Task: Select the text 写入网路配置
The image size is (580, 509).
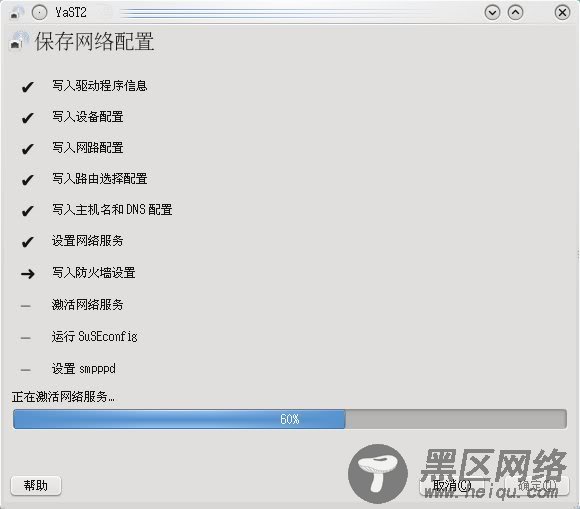Action: [x=88, y=148]
